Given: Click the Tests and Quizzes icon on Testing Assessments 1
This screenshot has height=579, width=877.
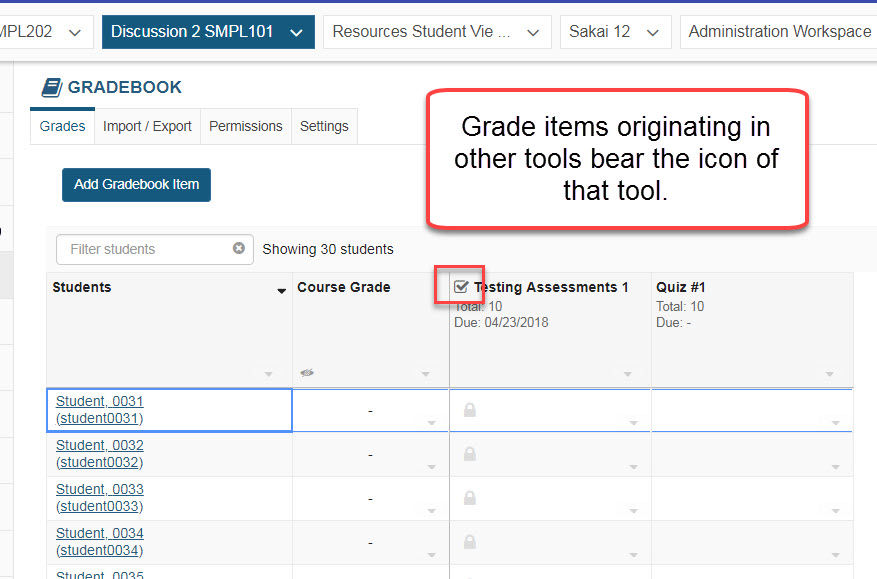Looking at the screenshot, I should tap(460, 285).
